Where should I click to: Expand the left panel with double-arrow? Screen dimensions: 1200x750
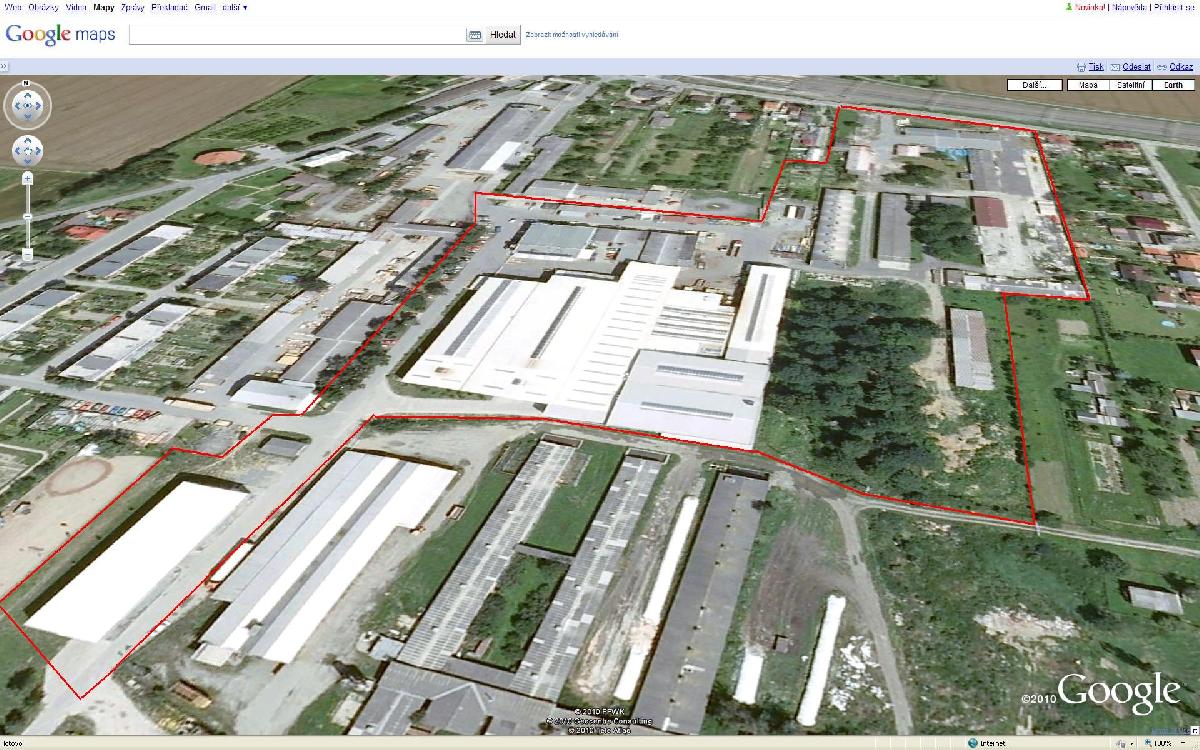point(4,66)
